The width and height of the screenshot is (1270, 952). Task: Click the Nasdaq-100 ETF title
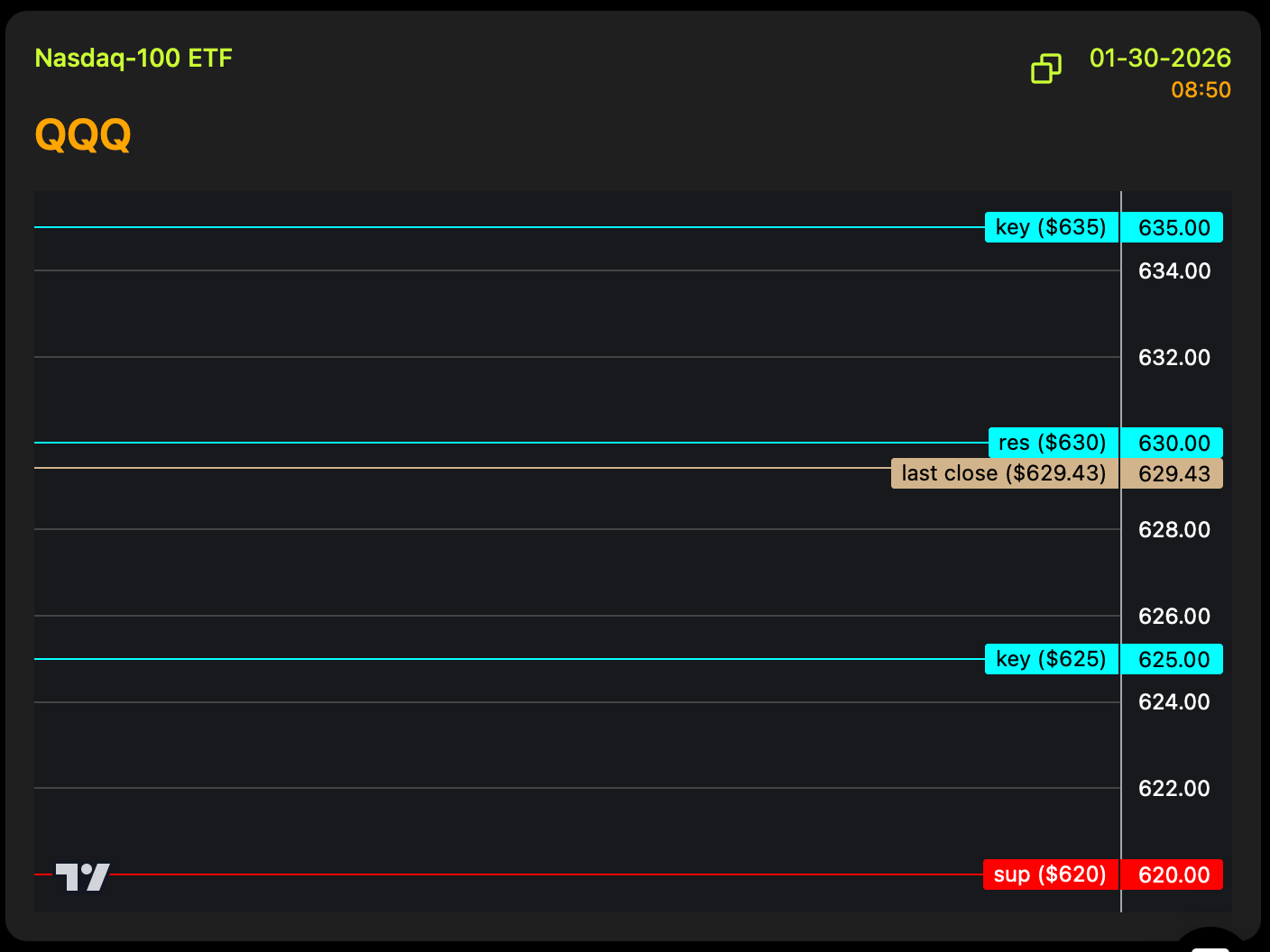(133, 59)
